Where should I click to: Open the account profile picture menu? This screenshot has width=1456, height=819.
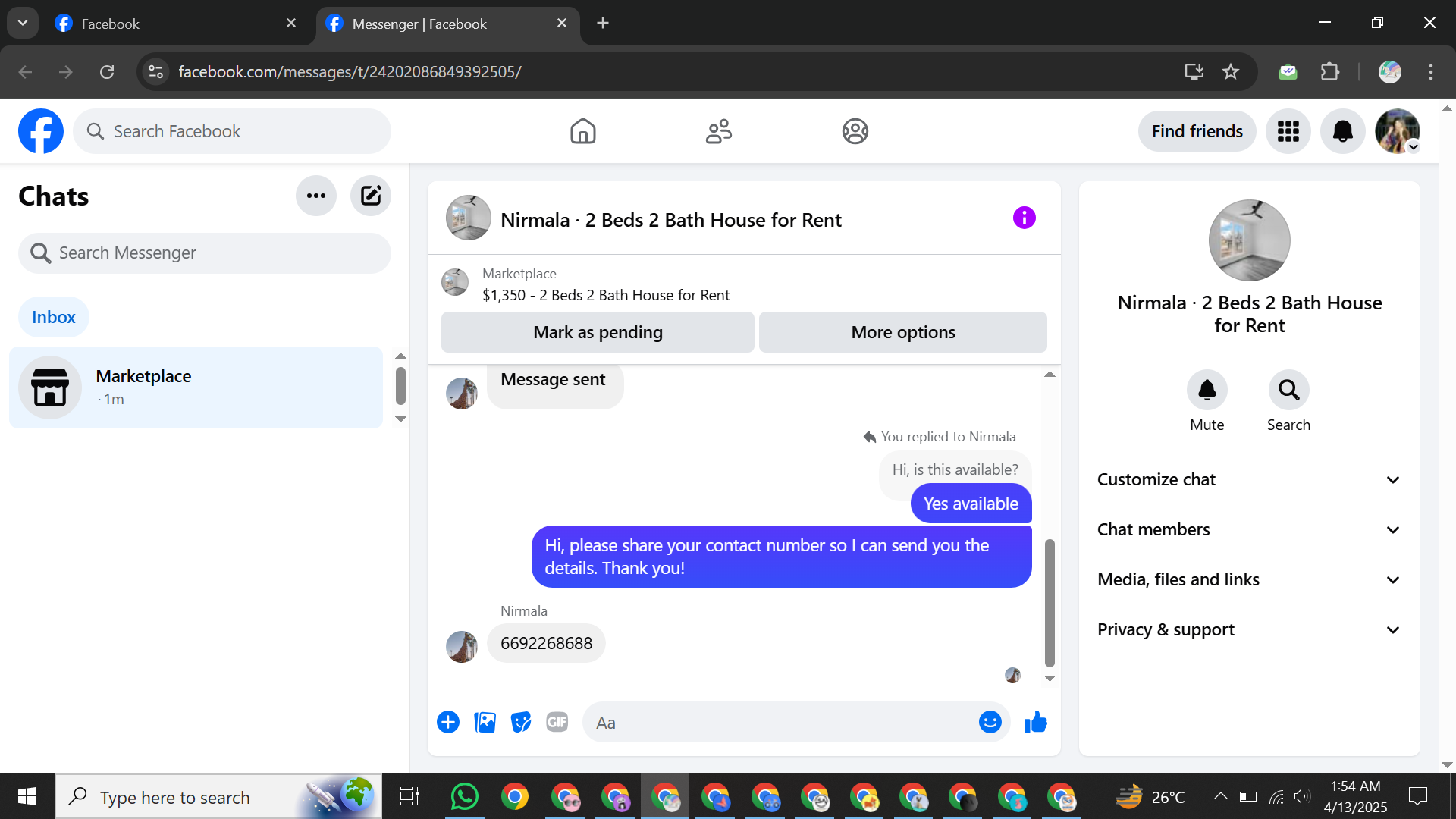(1397, 131)
